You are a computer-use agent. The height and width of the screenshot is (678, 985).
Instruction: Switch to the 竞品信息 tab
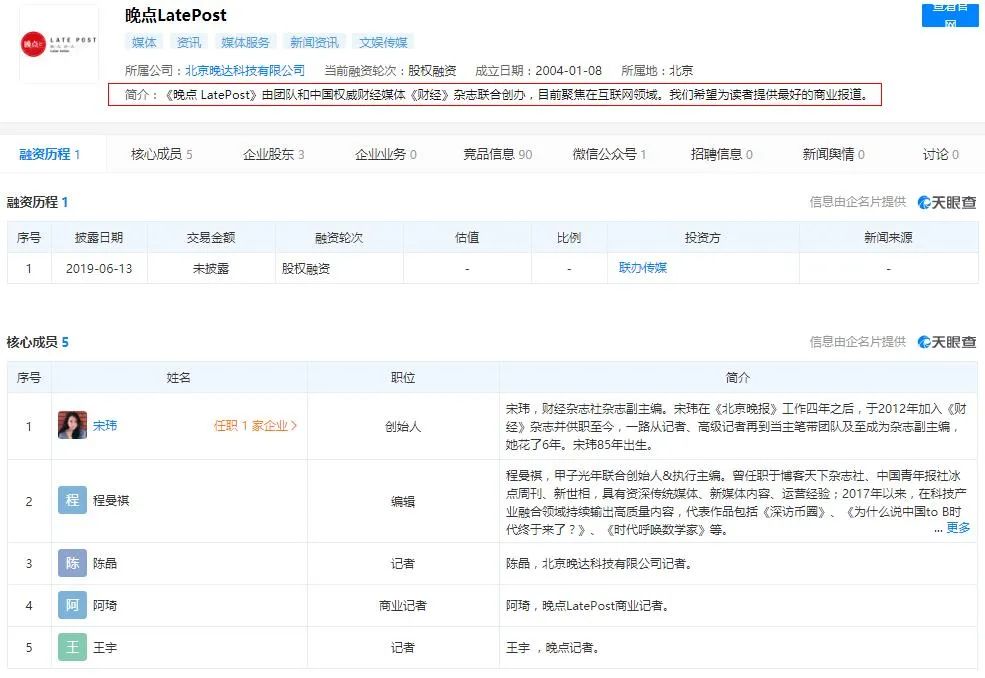click(498, 154)
